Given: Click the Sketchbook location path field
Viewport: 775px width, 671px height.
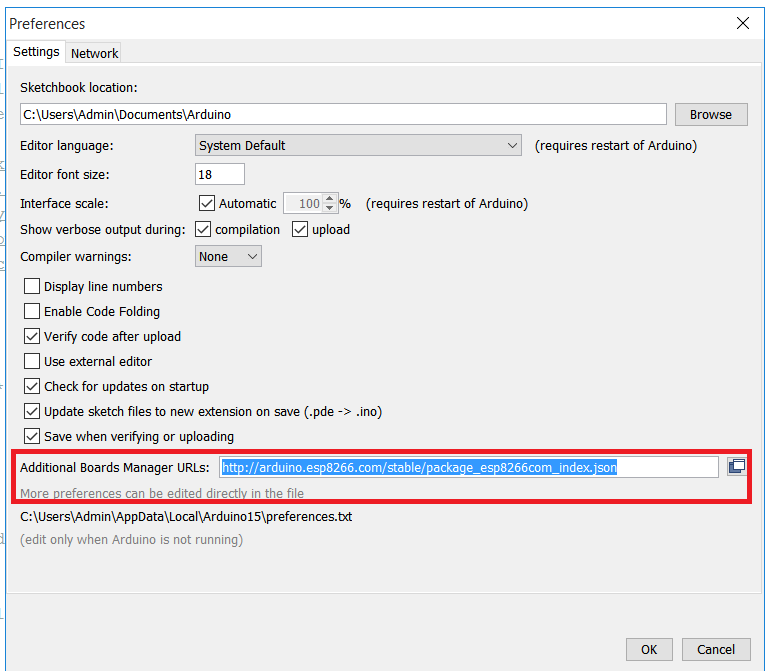Looking at the screenshot, I should [x=343, y=114].
